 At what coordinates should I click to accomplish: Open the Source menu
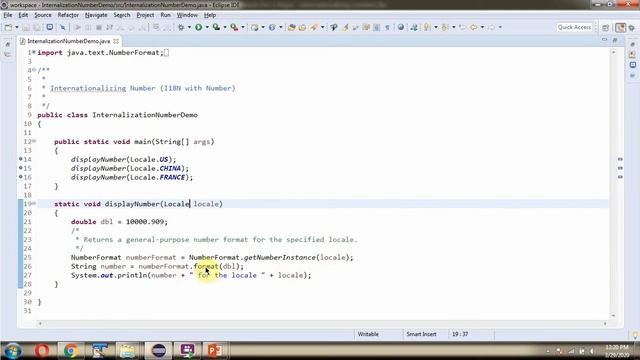(43, 15)
